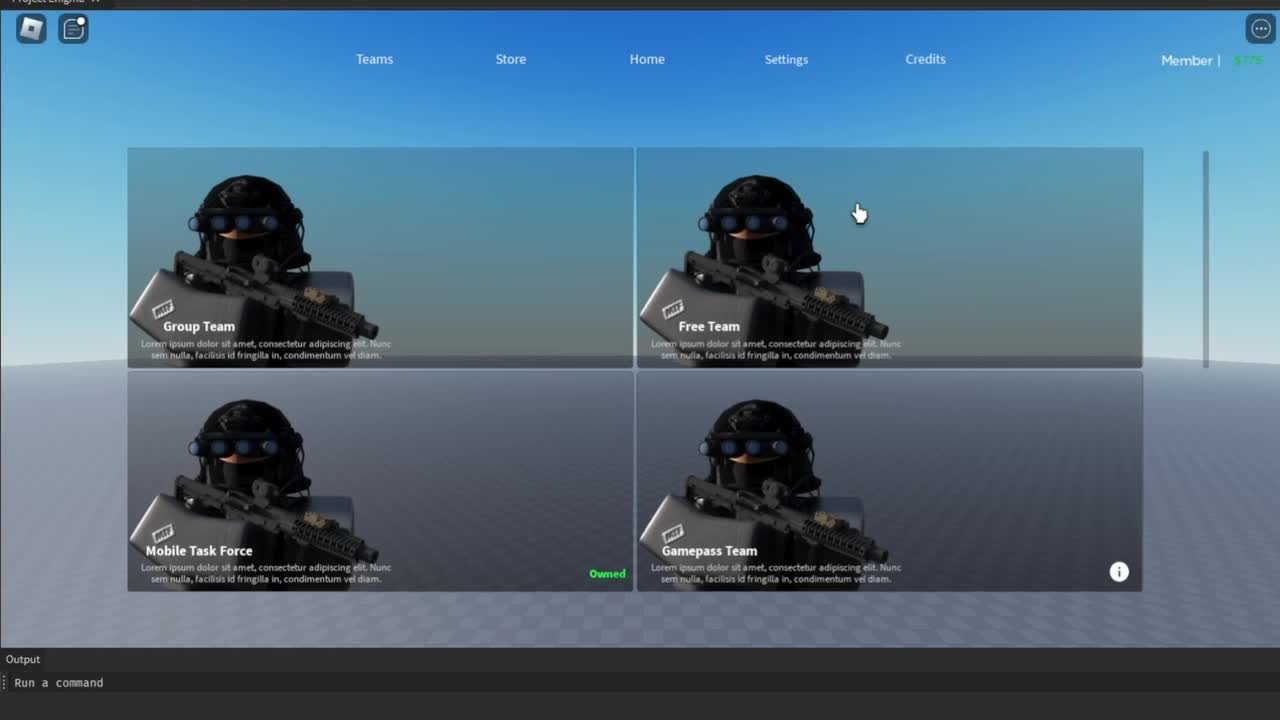Click the green $775 currency balance

click(x=1242, y=60)
